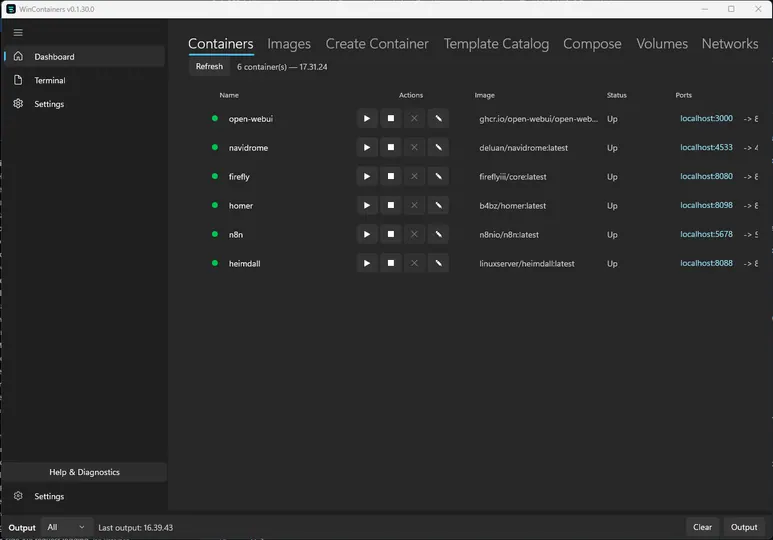Open the Output panel button
Viewport: 773px width, 540px height.
pyautogui.click(x=744, y=527)
